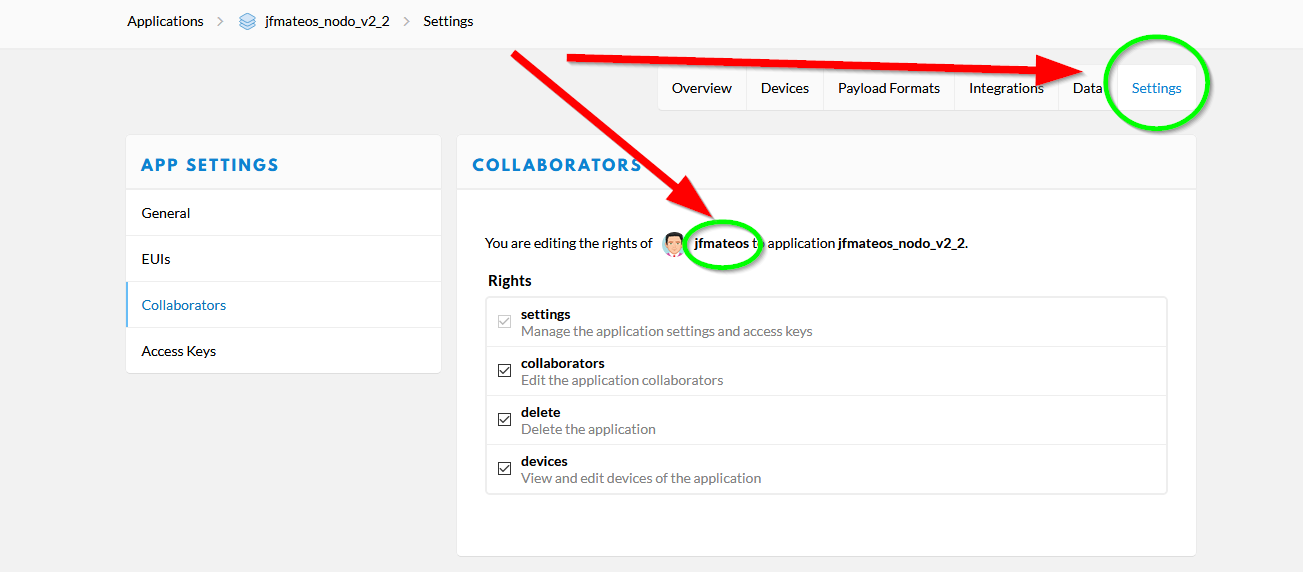This screenshot has width=1303, height=572.
Task: Toggle the settings rights checkbox
Action: [504, 322]
